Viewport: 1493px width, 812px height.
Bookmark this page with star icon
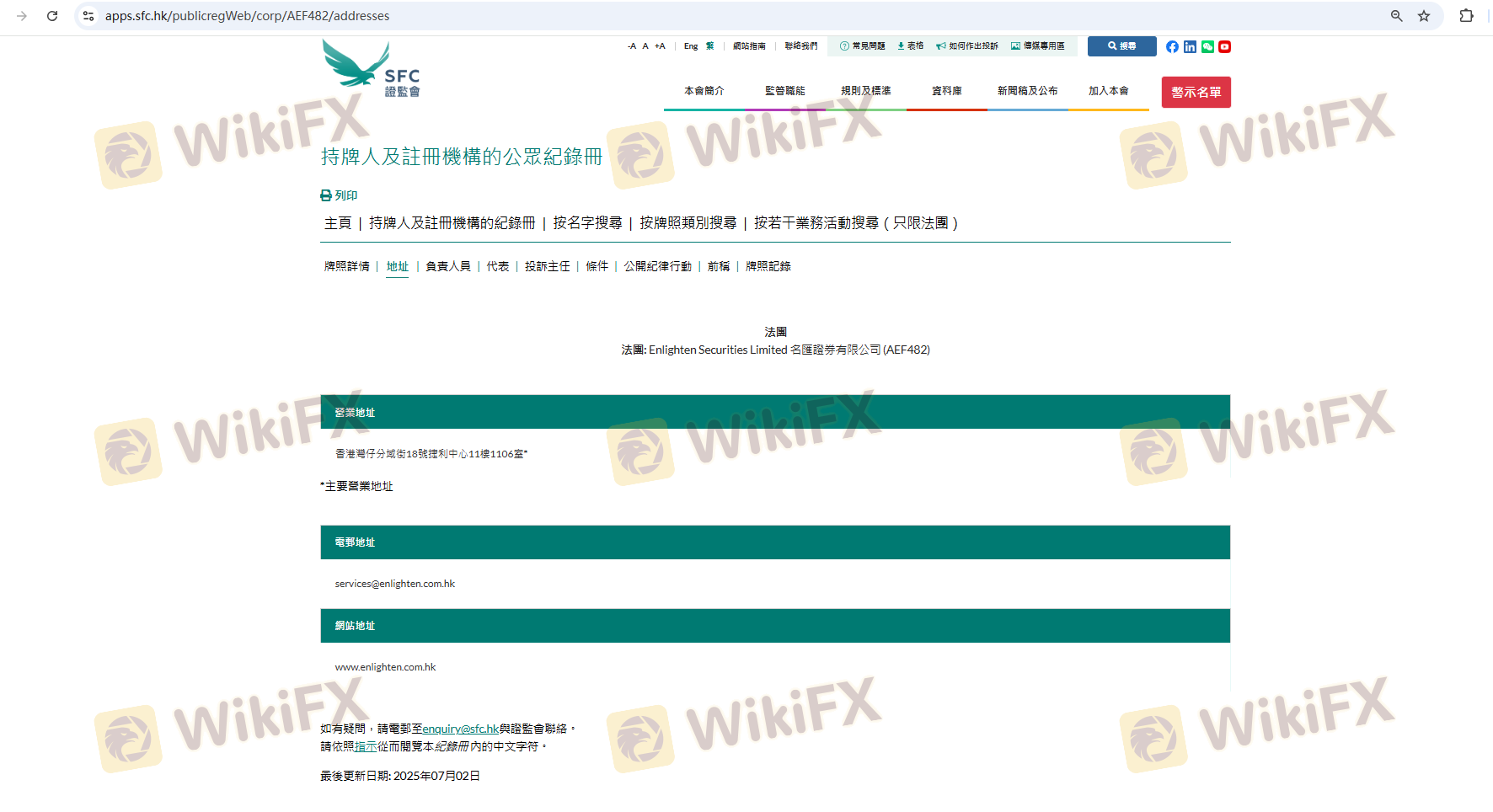[x=1424, y=16]
